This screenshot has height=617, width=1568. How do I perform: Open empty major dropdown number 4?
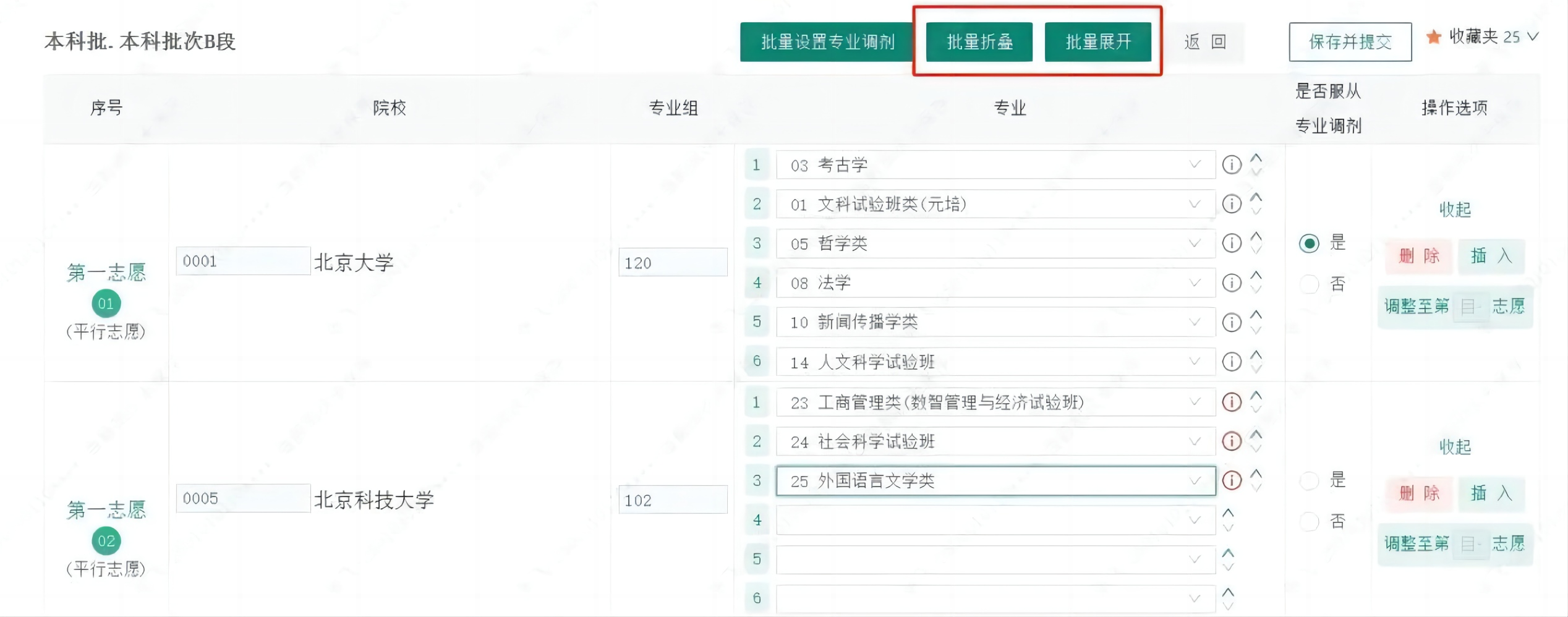pyautogui.click(x=996, y=520)
